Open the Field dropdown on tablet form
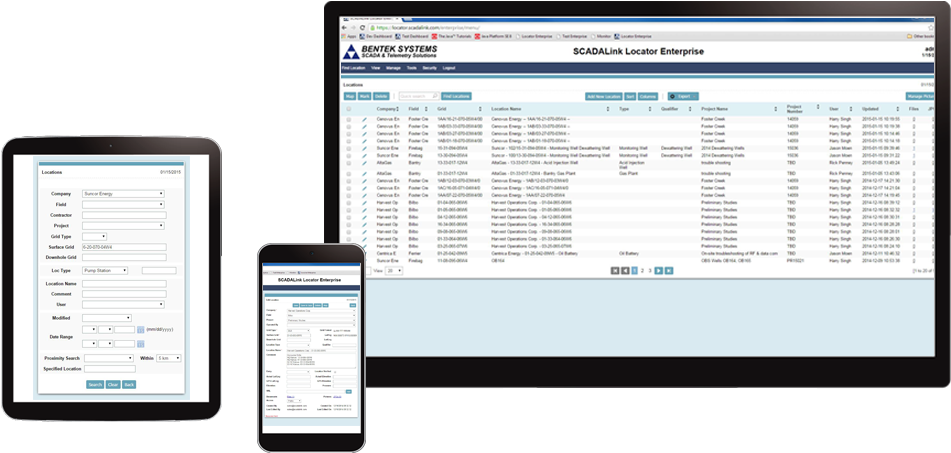This screenshot has height=453, width=951. tap(123, 204)
